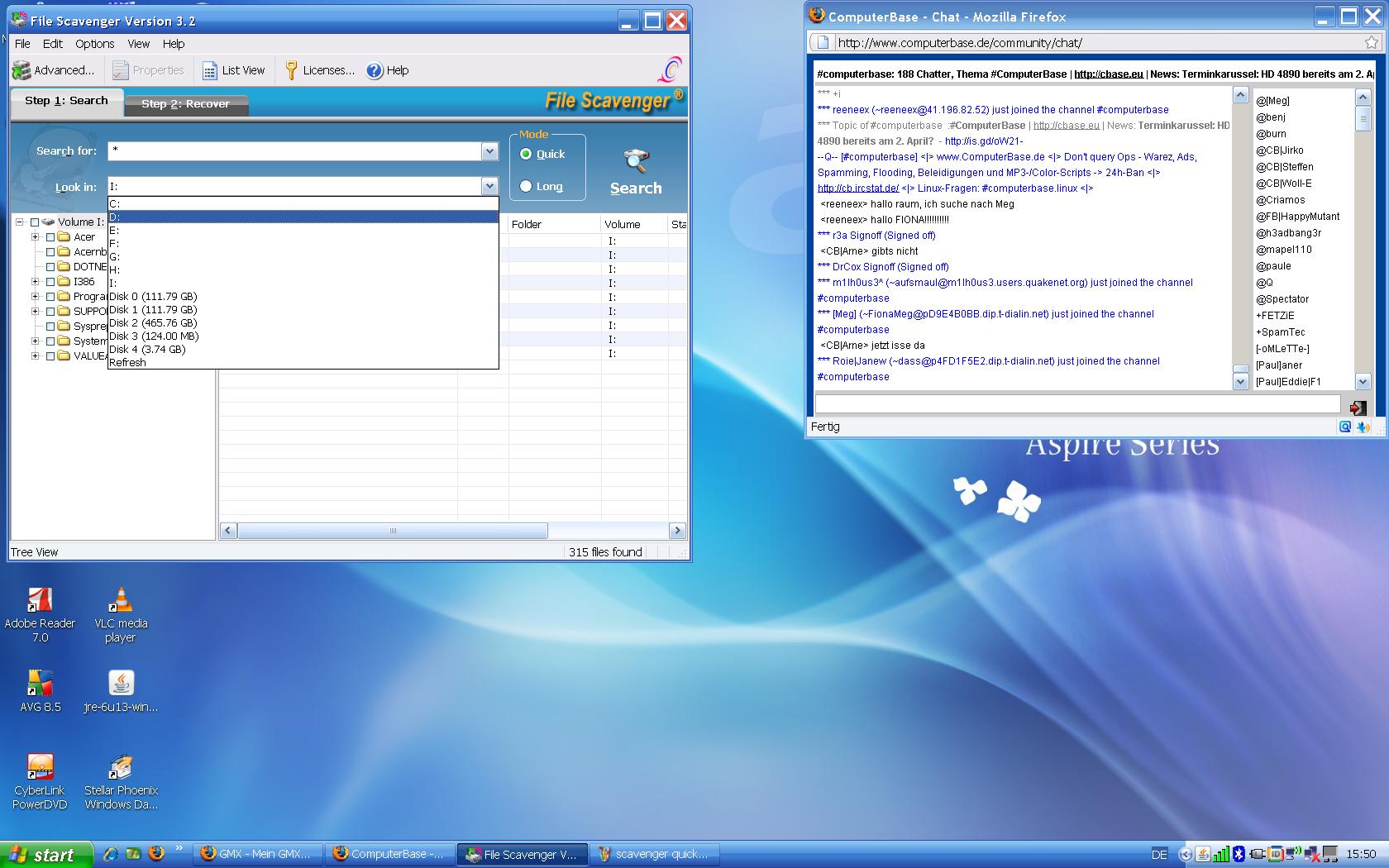The image size is (1389, 868).
Task: Select the VLC media player desktop icon
Action: (x=121, y=614)
